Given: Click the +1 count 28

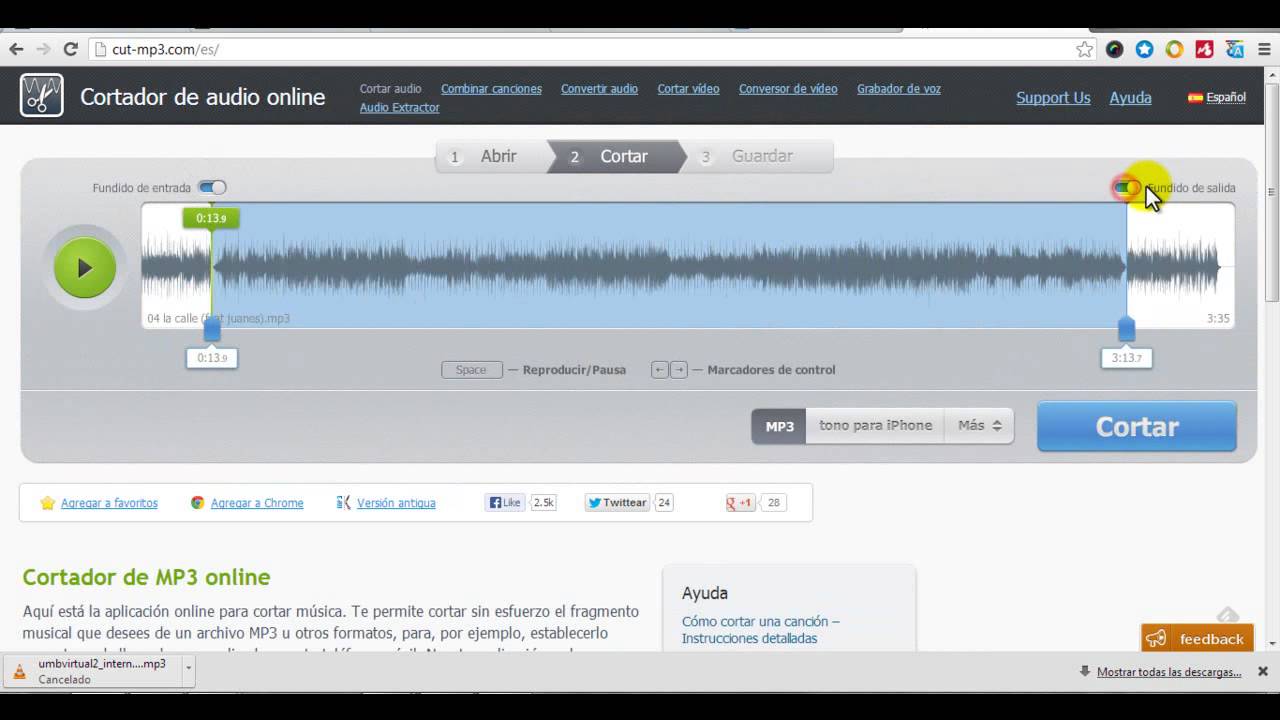Looking at the screenshot, I should (x=774, y=503).
